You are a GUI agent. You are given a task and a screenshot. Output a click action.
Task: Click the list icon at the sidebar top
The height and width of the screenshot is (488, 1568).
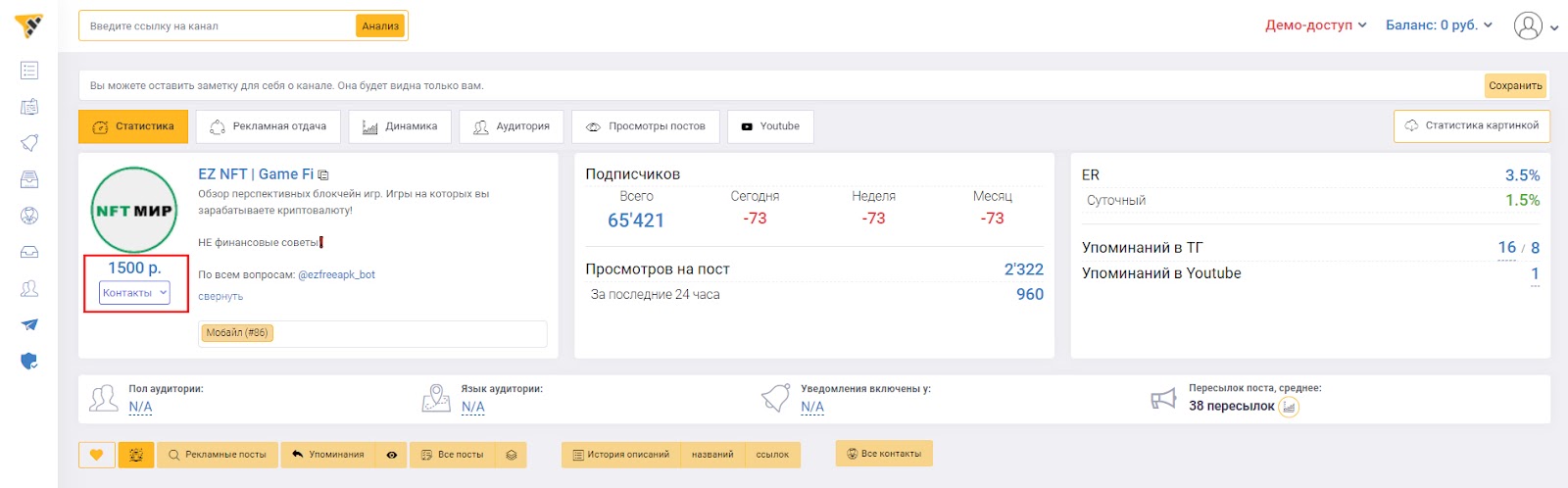pyautogui.click(x=29, y=71)
